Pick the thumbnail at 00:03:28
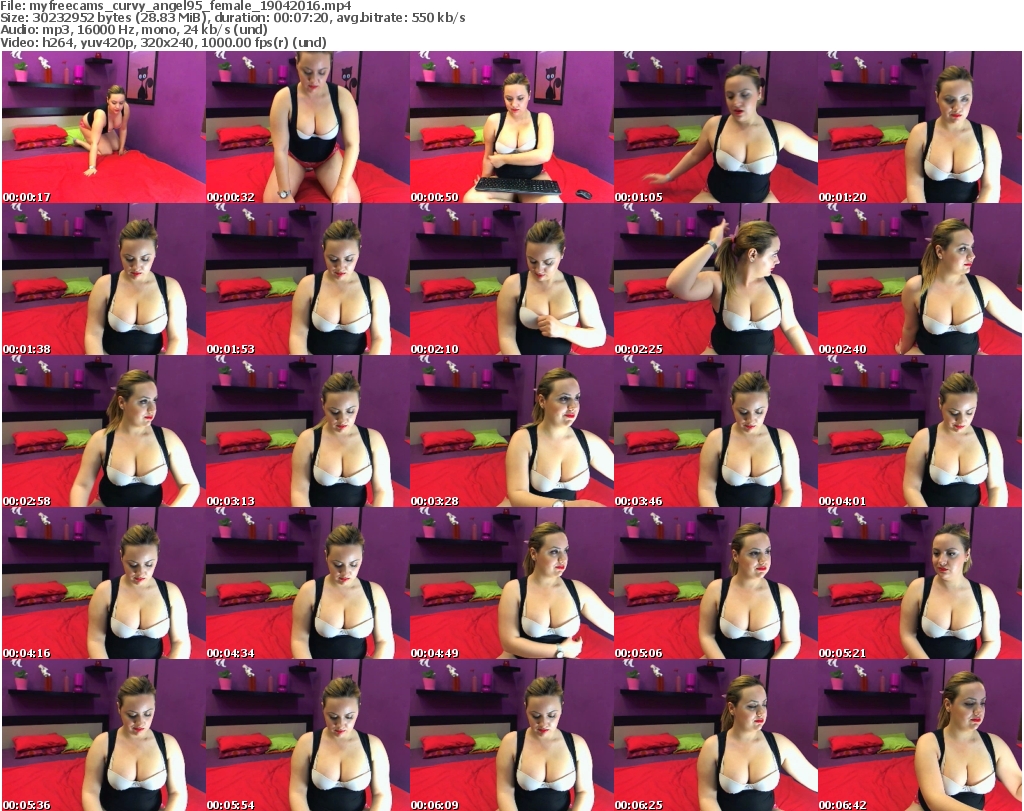The height and width of the screenshot is (811, 1024). (x=511, y=432)
